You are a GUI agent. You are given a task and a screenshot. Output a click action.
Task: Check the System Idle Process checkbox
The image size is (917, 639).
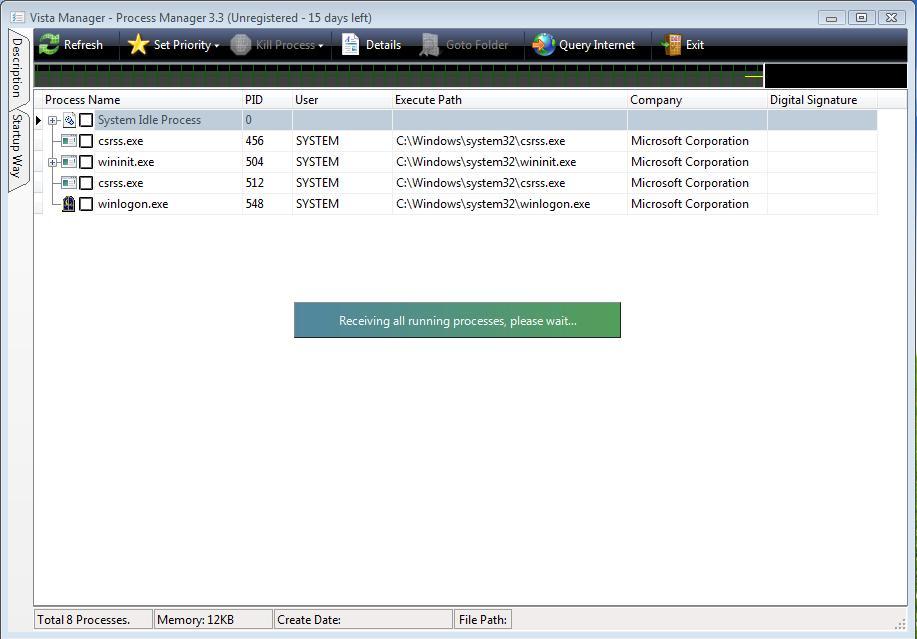pos(86,119)
